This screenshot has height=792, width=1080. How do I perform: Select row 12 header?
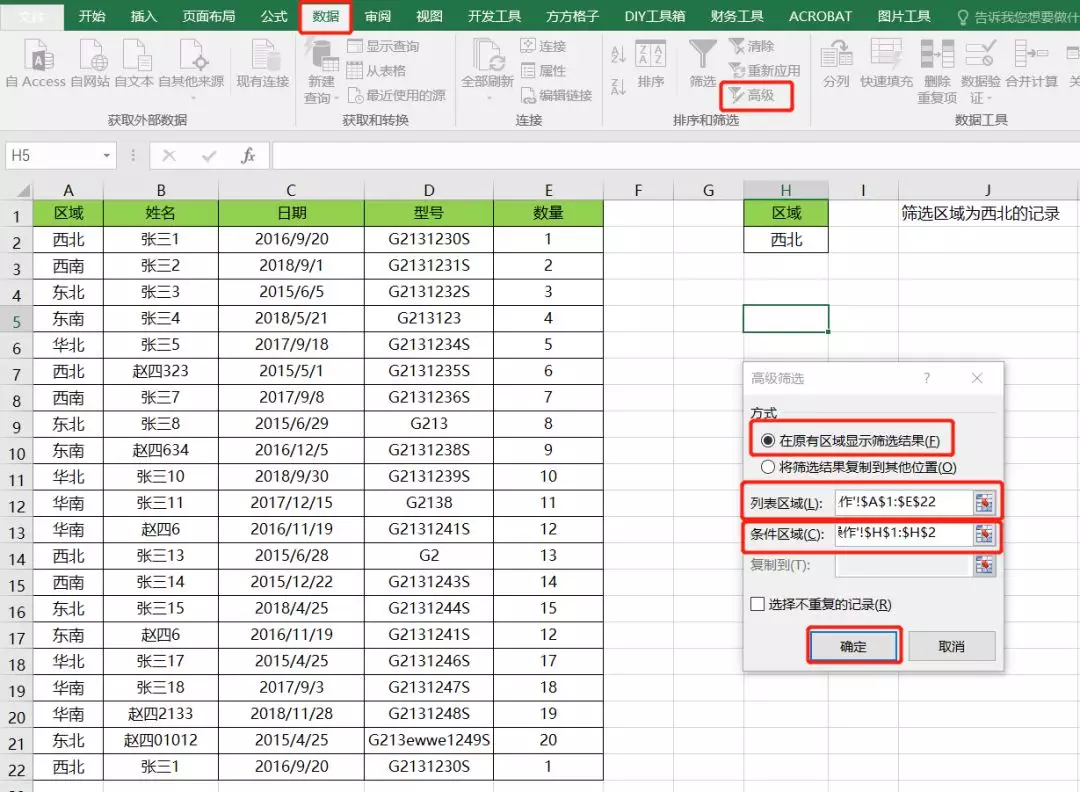[17, 506]
